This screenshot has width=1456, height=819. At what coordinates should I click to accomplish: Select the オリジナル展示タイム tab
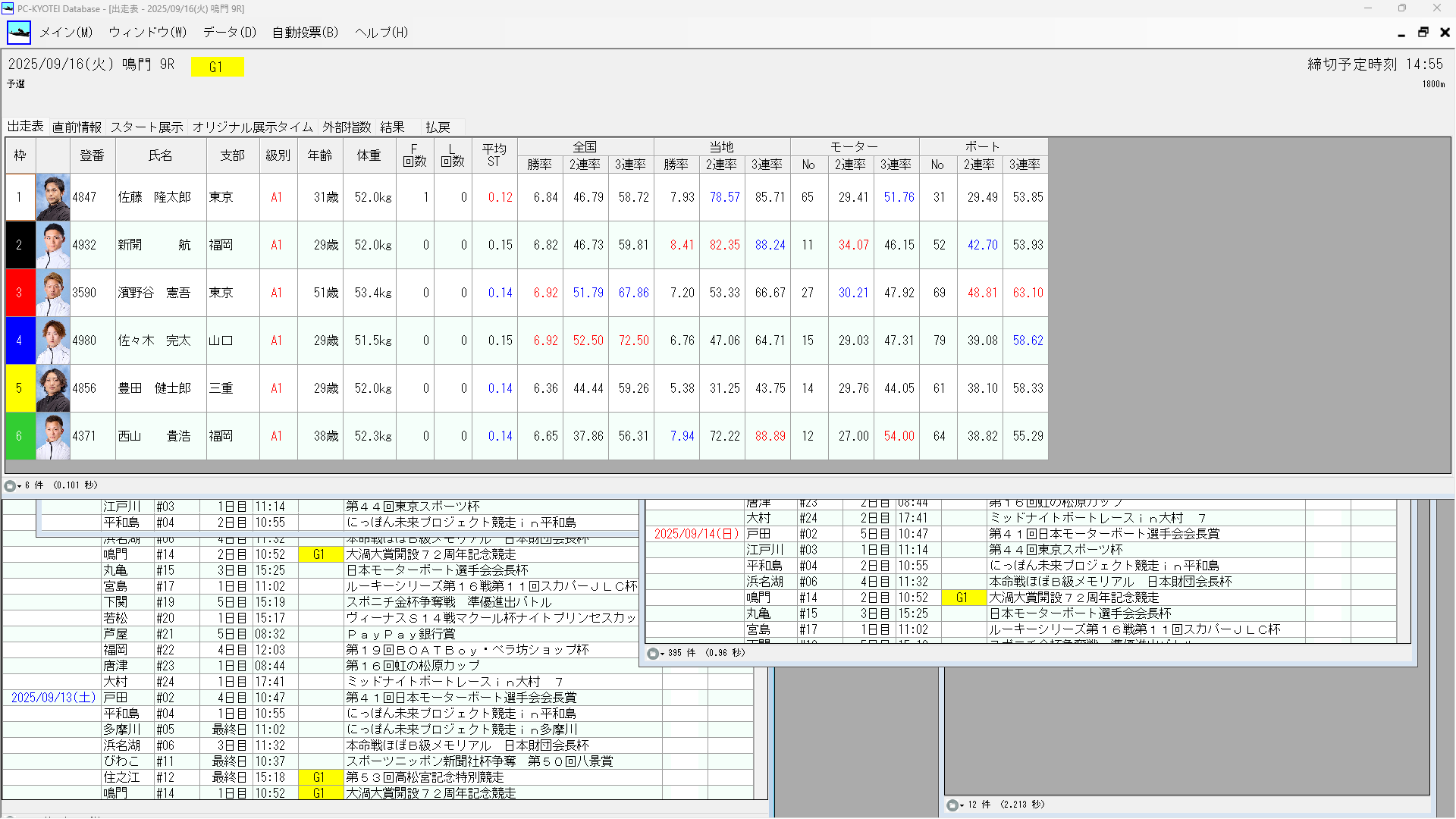[253, 127]
